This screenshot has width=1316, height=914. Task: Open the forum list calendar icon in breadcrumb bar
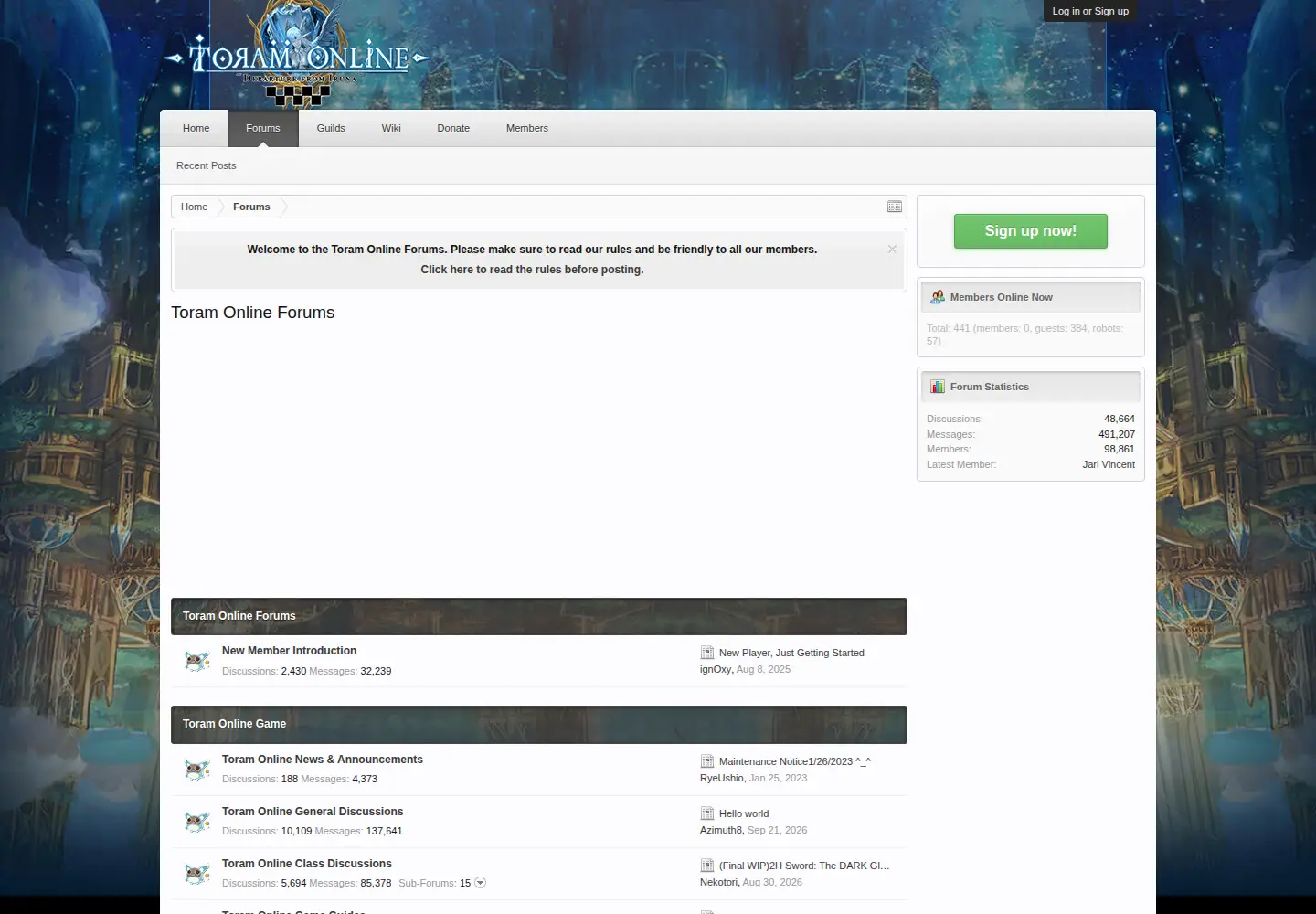[x=895, y=207]
